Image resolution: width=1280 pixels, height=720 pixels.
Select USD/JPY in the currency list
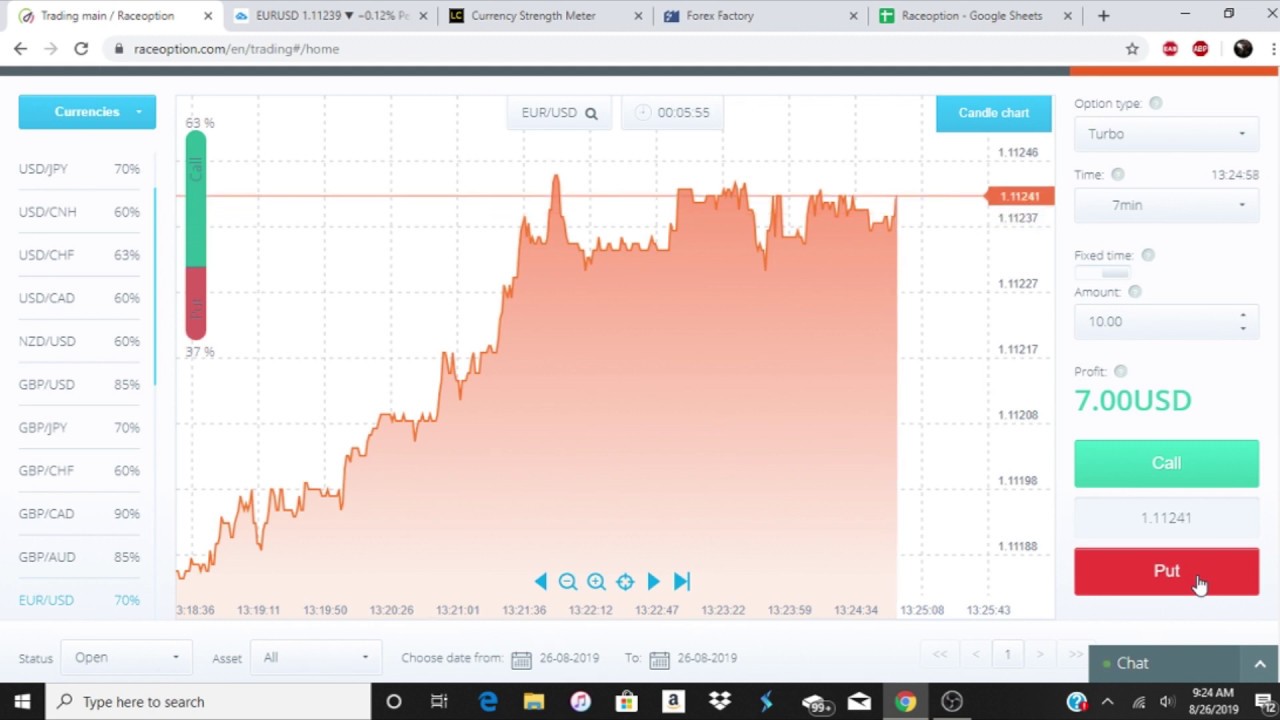point(79,169)
